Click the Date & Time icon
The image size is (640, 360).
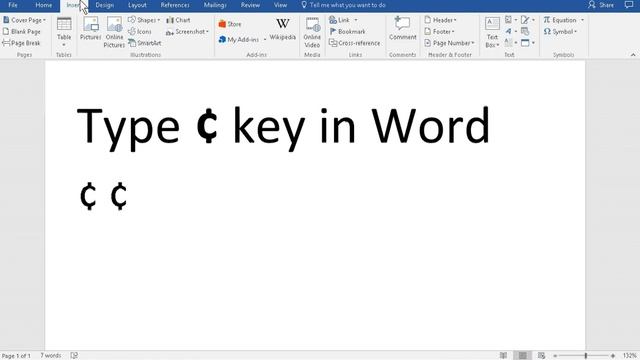click(x=525, y=31)
